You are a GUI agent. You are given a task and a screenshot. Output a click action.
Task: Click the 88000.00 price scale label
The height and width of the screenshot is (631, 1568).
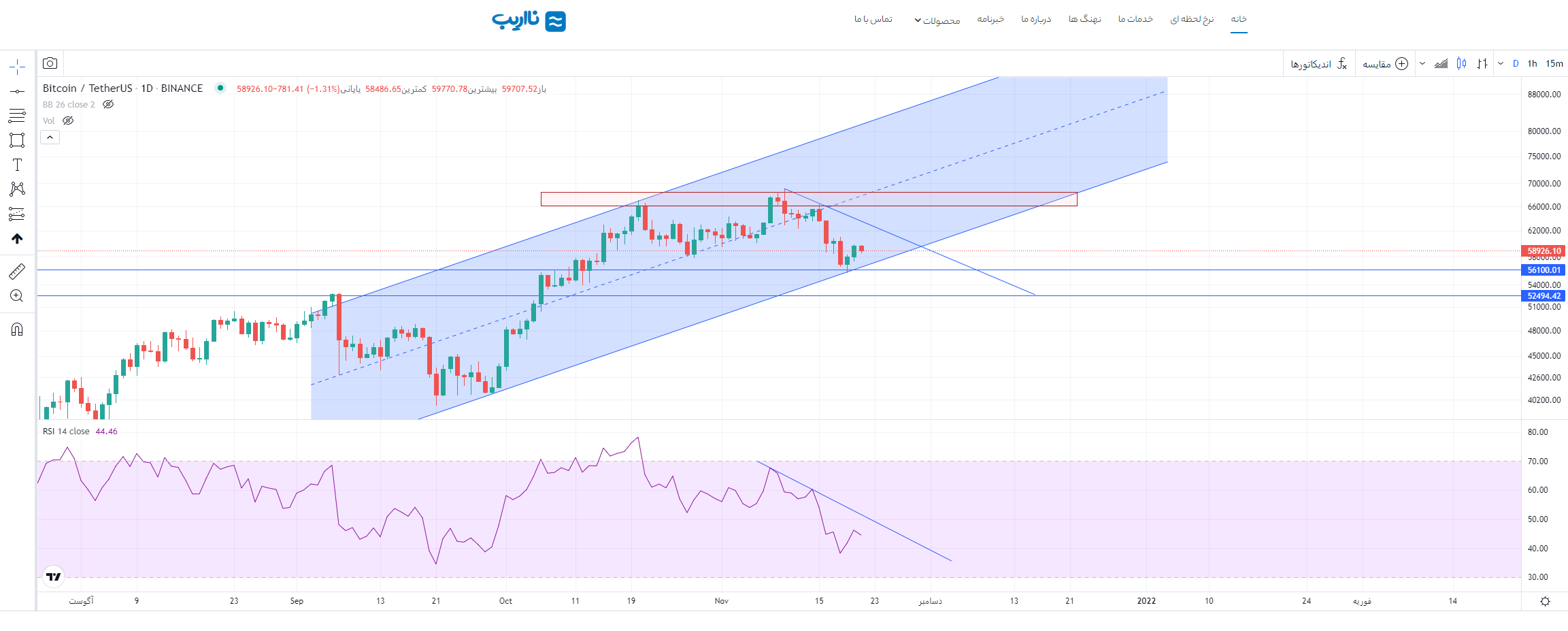[1544, 94]
